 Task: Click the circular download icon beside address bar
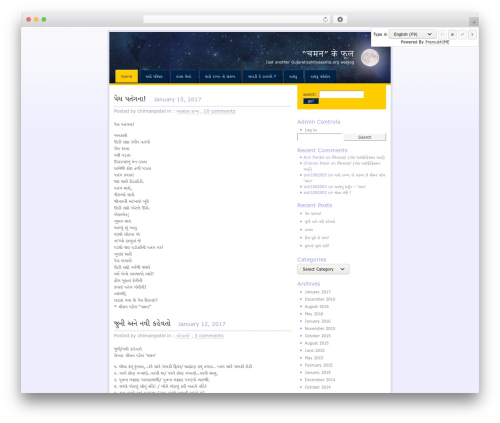(340, 19)
